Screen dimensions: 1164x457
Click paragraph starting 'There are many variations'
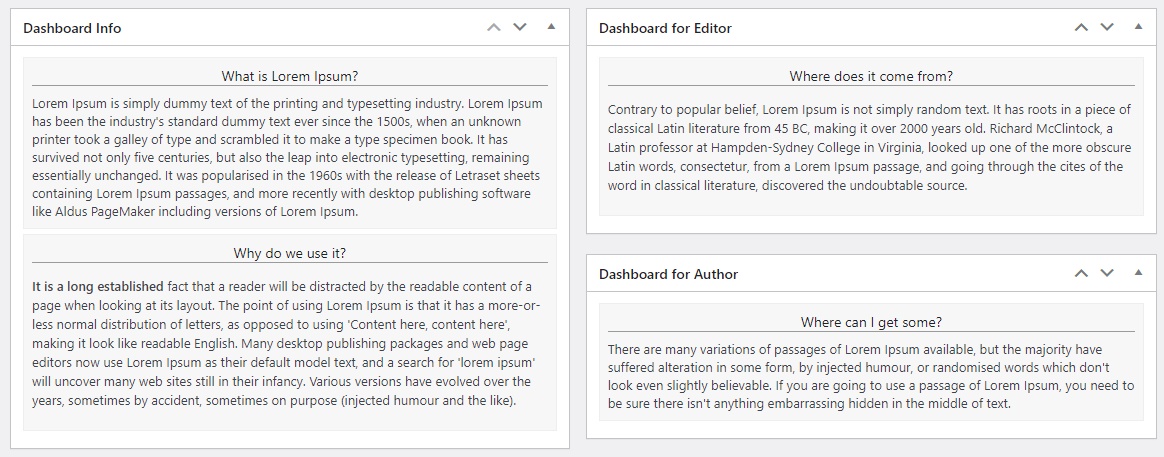point(871,376)
